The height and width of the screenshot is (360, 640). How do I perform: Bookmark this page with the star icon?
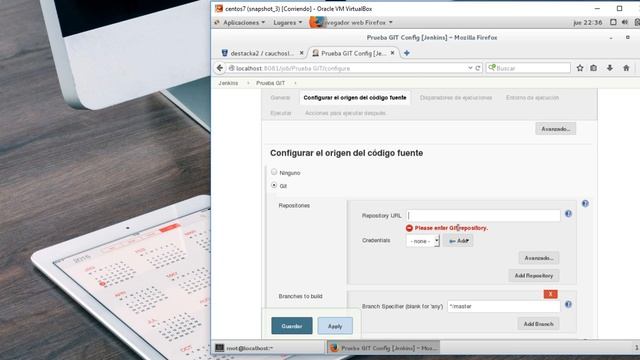click(x=580, y=68)
